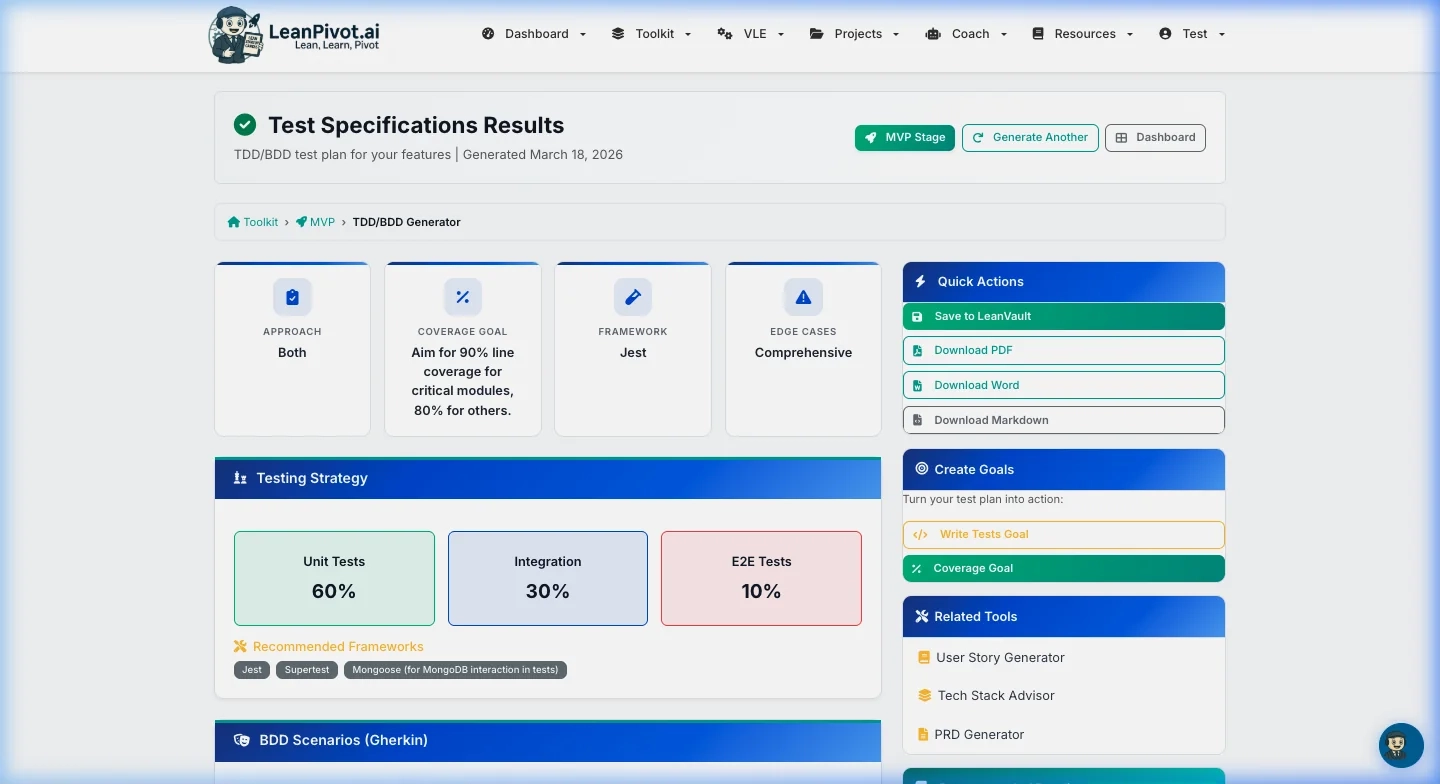Select the Framework pencil icon

(632, 296)
